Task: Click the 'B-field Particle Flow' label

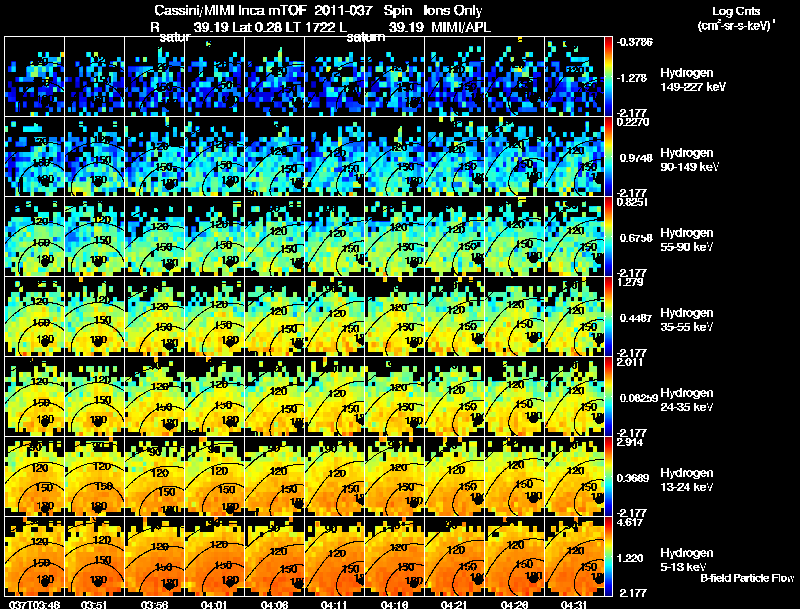Action: coord(747,578)
